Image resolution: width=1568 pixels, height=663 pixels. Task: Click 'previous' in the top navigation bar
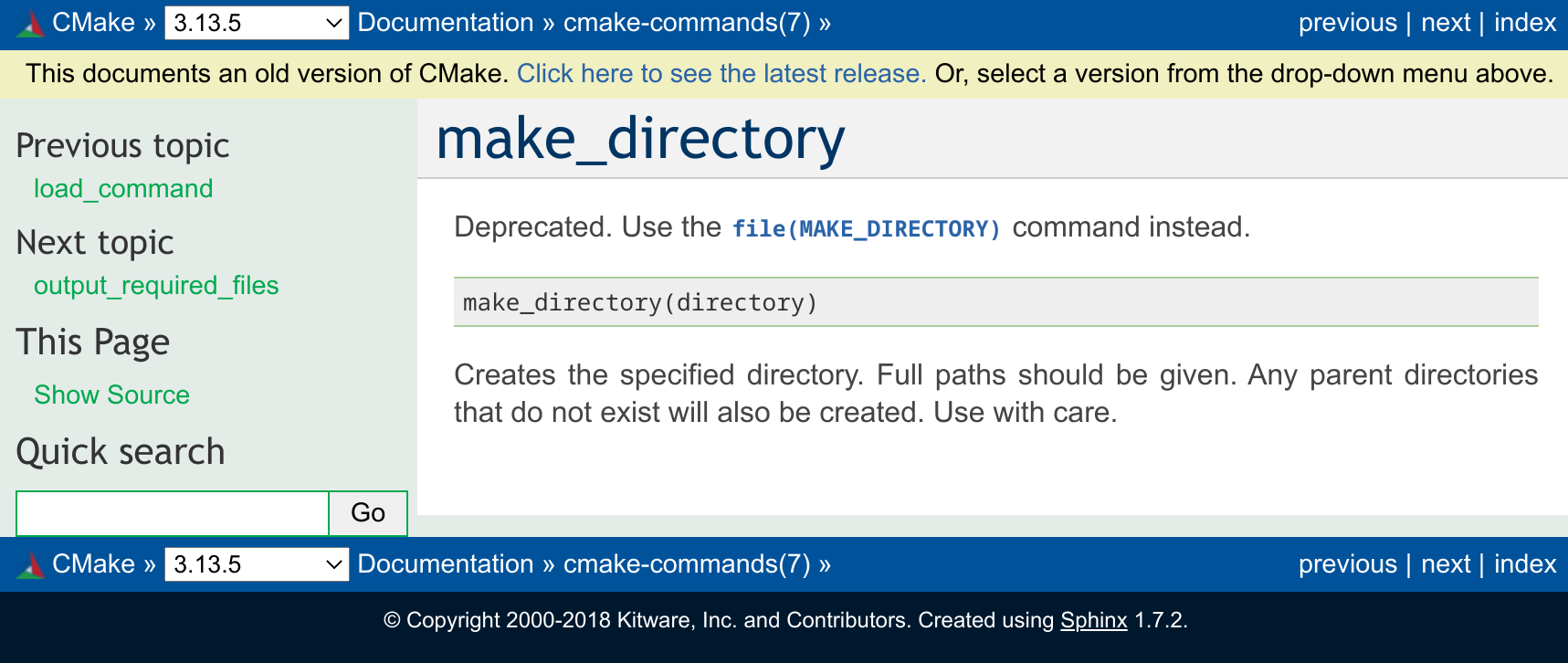click(1347, 22)
